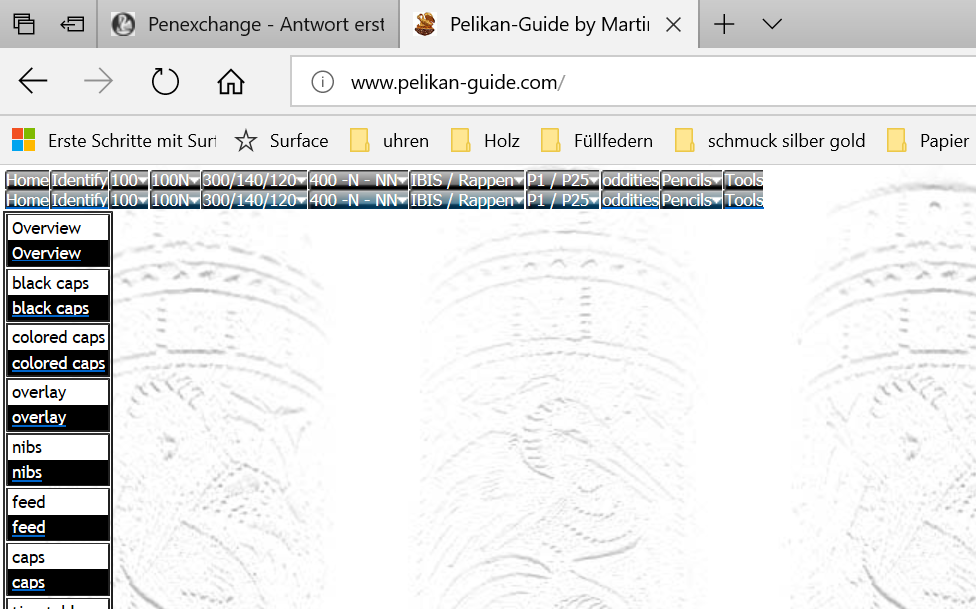Image resolution: width=976 pixels, height=609 pixels.
Task: Open the underlined overlay link
Action: pyautogui.click(x=39, y=418)
